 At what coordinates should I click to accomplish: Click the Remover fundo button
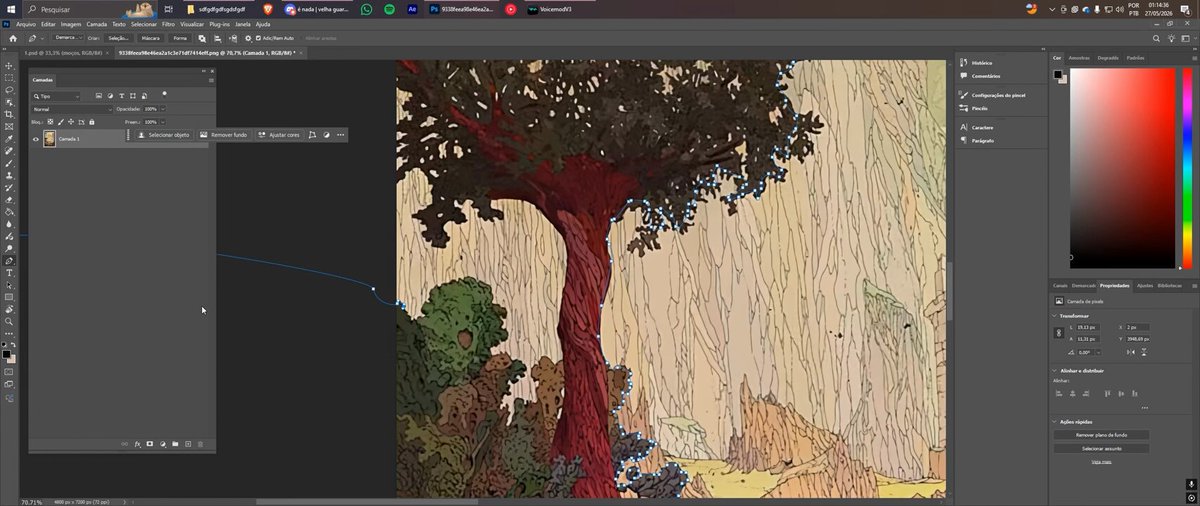click(x=223, y=134)
